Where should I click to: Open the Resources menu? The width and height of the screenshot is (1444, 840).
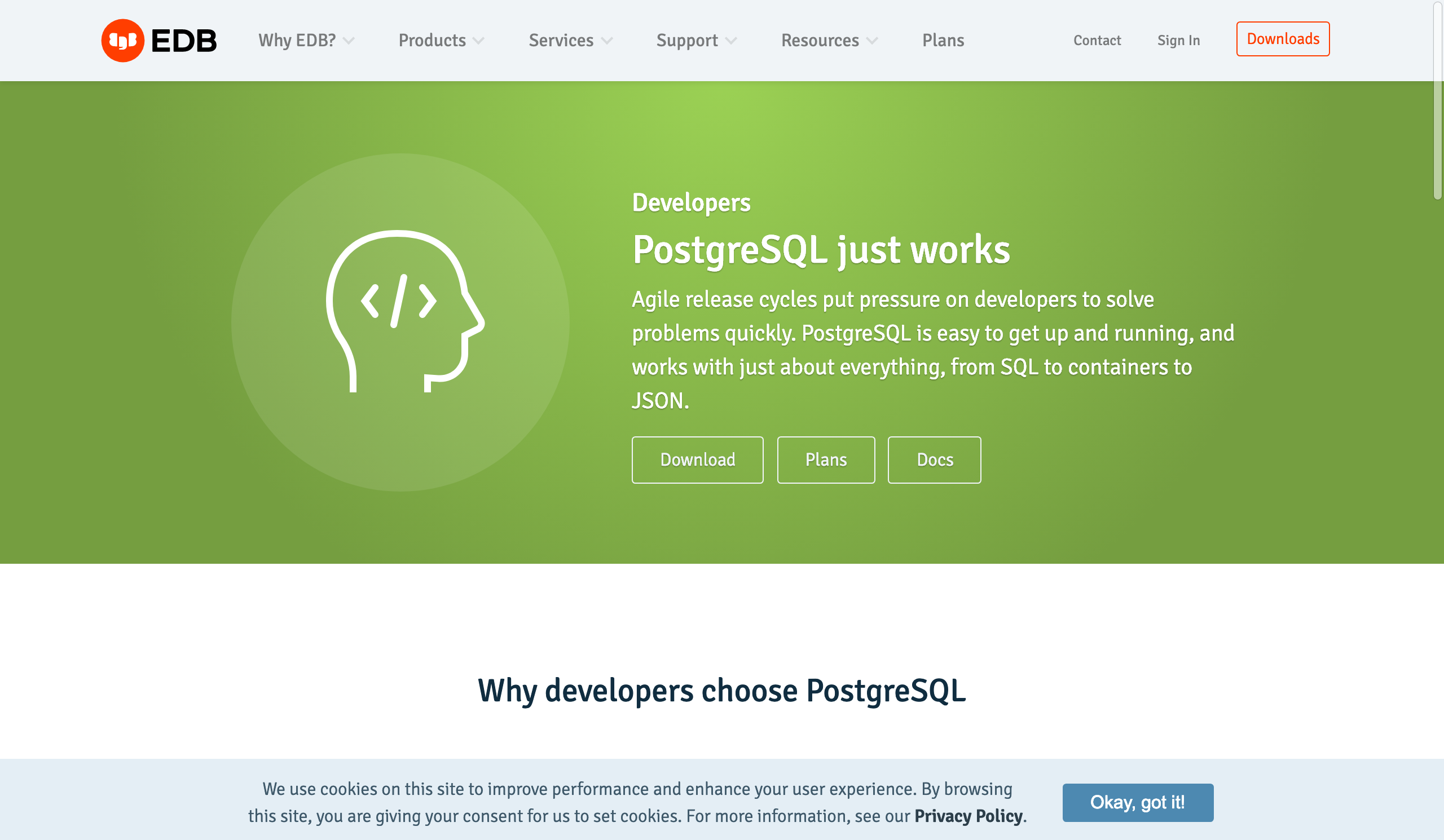(x=820, y=40)
